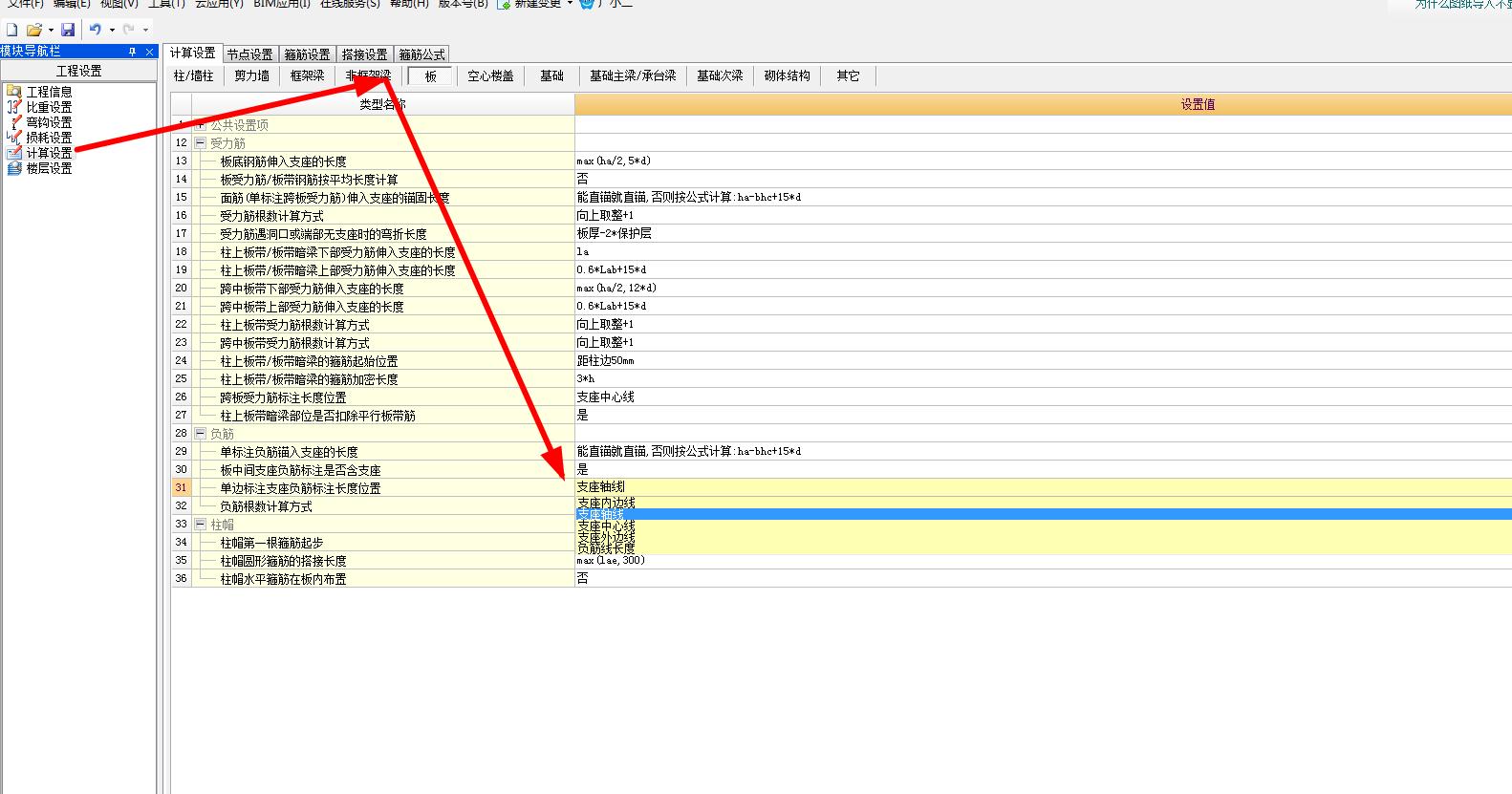The width and height of the screenshot is (1512, 794).
Task: Open 损耗设置 in navigation panel
Action: coord(49,138)
